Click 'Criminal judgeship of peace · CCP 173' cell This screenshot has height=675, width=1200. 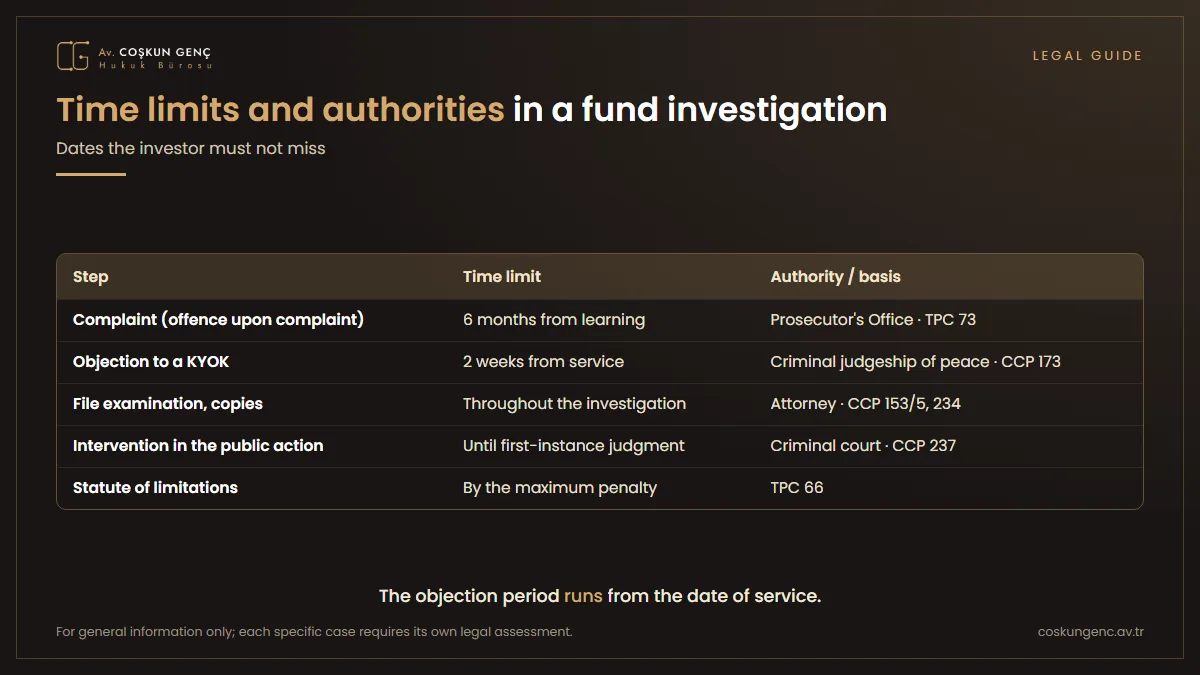pyautogui.click(x=916, y=362)
